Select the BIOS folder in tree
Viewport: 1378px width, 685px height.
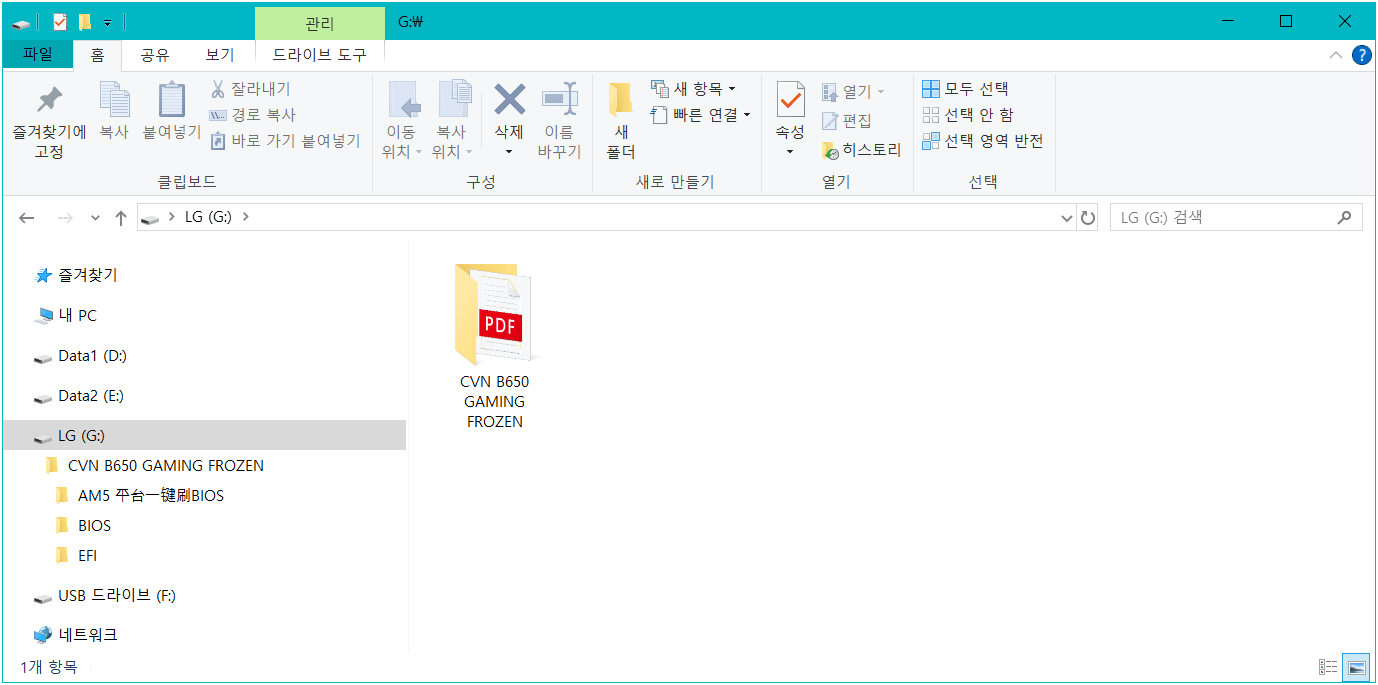click(x=83, y=525)
